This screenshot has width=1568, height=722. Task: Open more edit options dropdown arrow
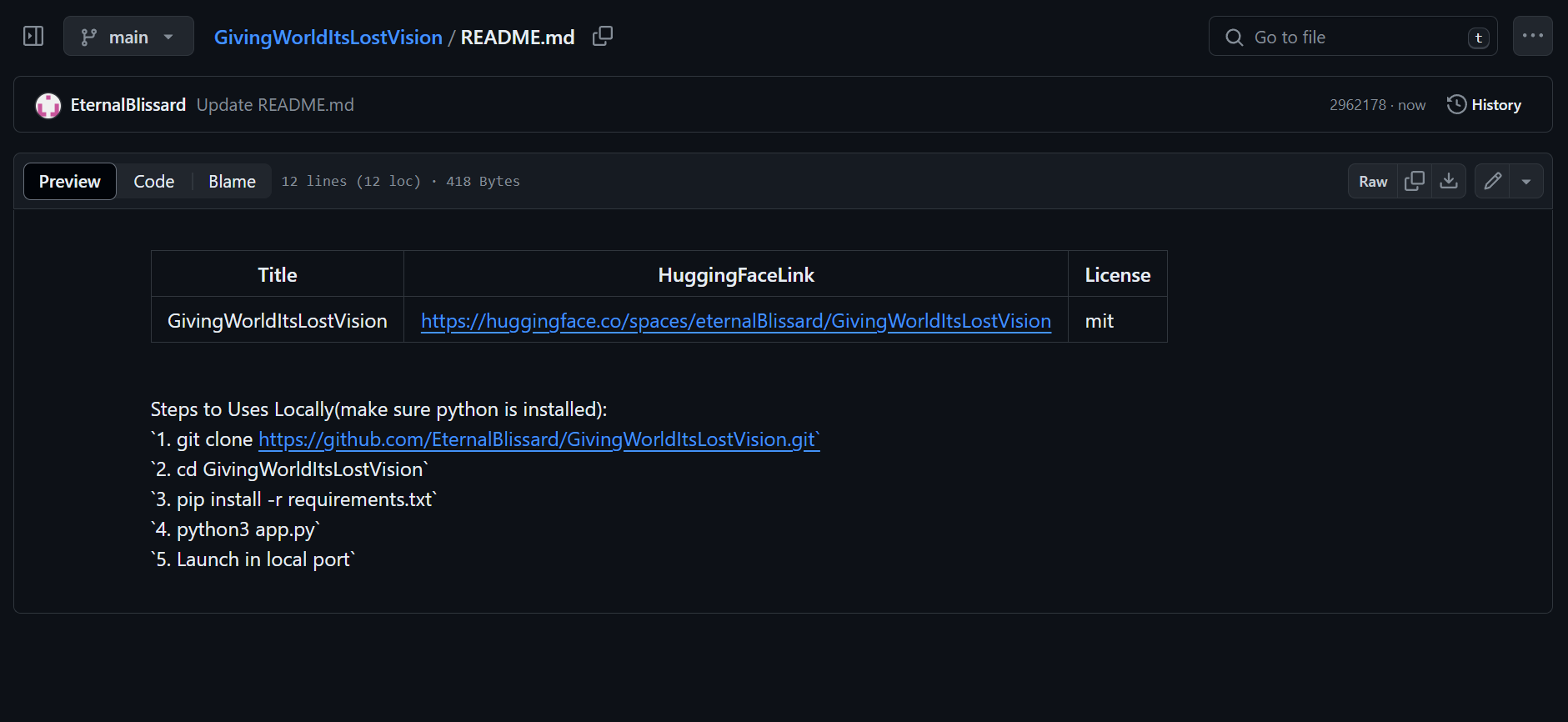pyautogui.click(x=1526, y=181)
